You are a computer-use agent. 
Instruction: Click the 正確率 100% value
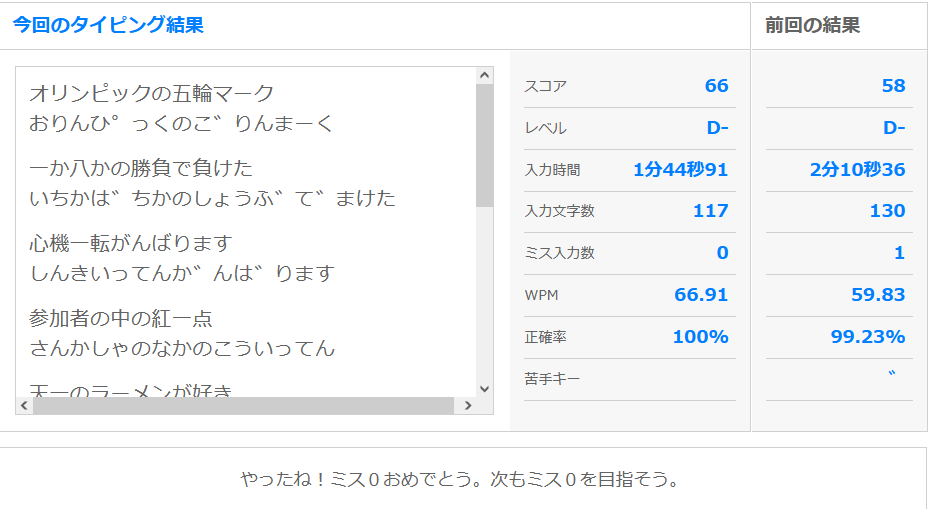click(x=700, y=337)
